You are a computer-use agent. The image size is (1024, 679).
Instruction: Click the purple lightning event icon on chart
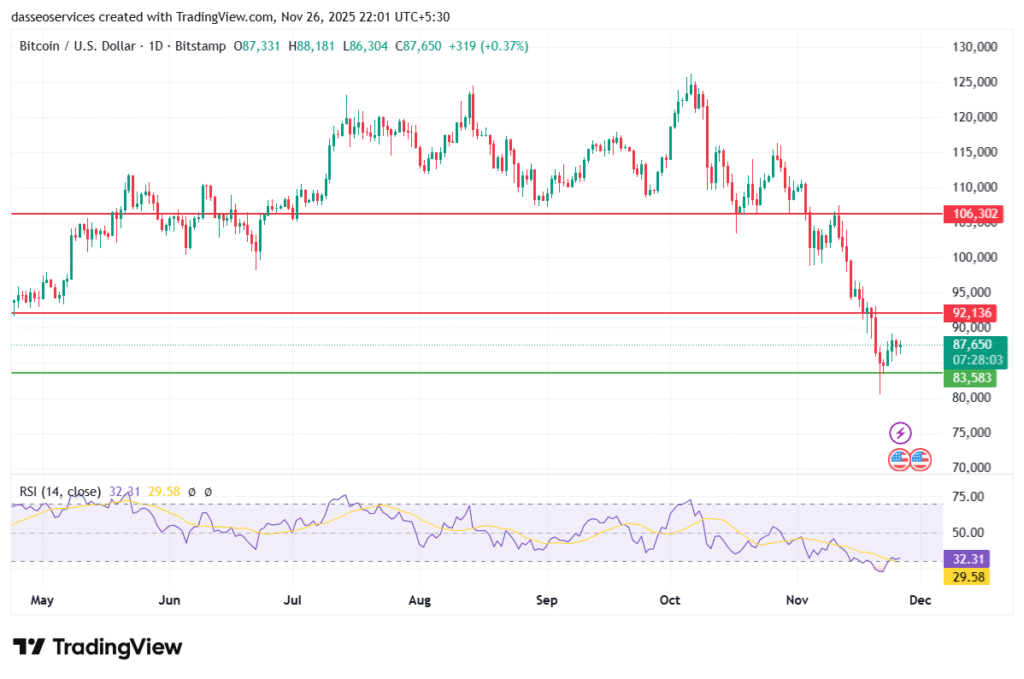pos(899,433)
